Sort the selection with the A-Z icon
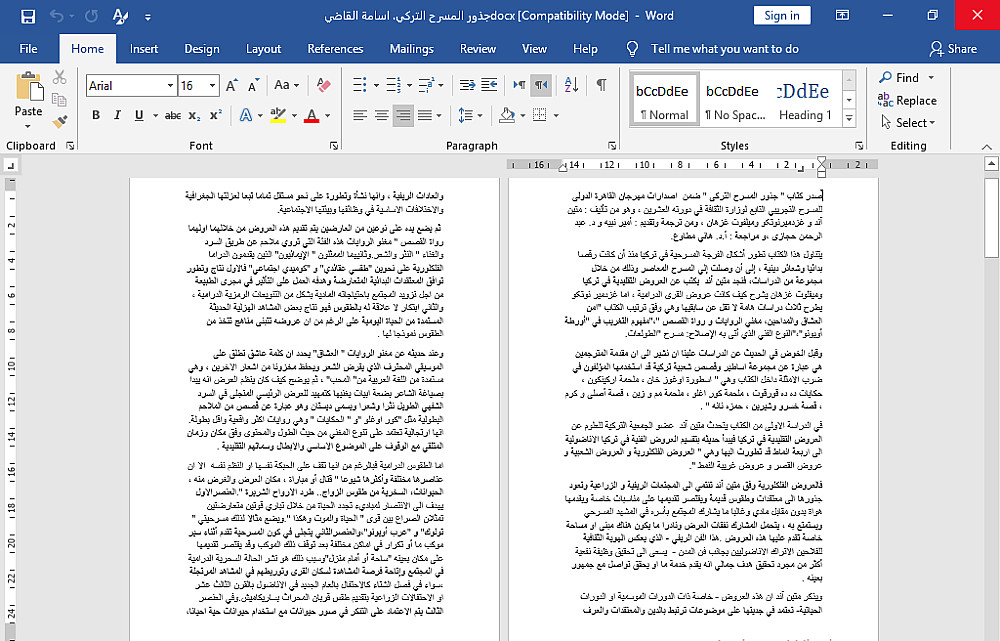1000x641 pixels. pos(571,85)
